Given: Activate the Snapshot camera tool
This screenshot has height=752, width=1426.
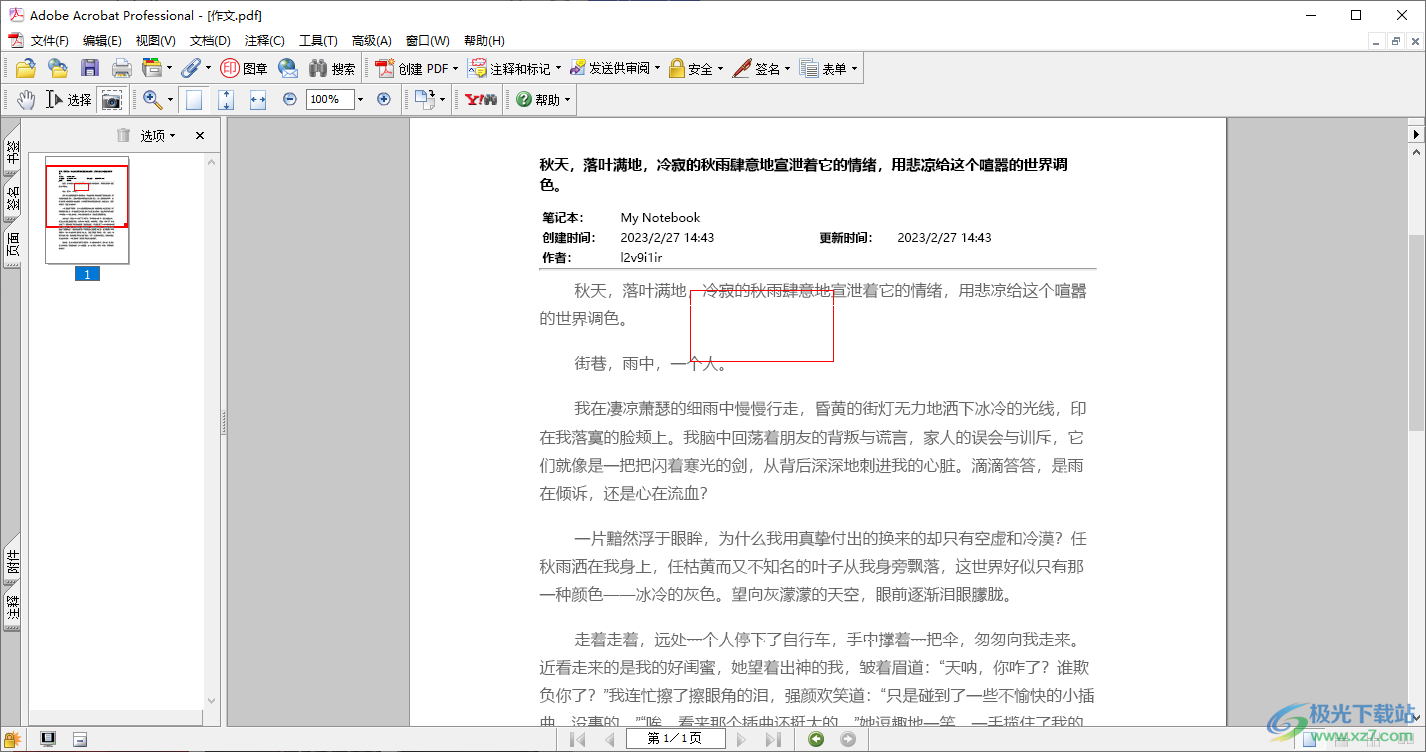Looking at the screenshot, I should coord(111,99).
